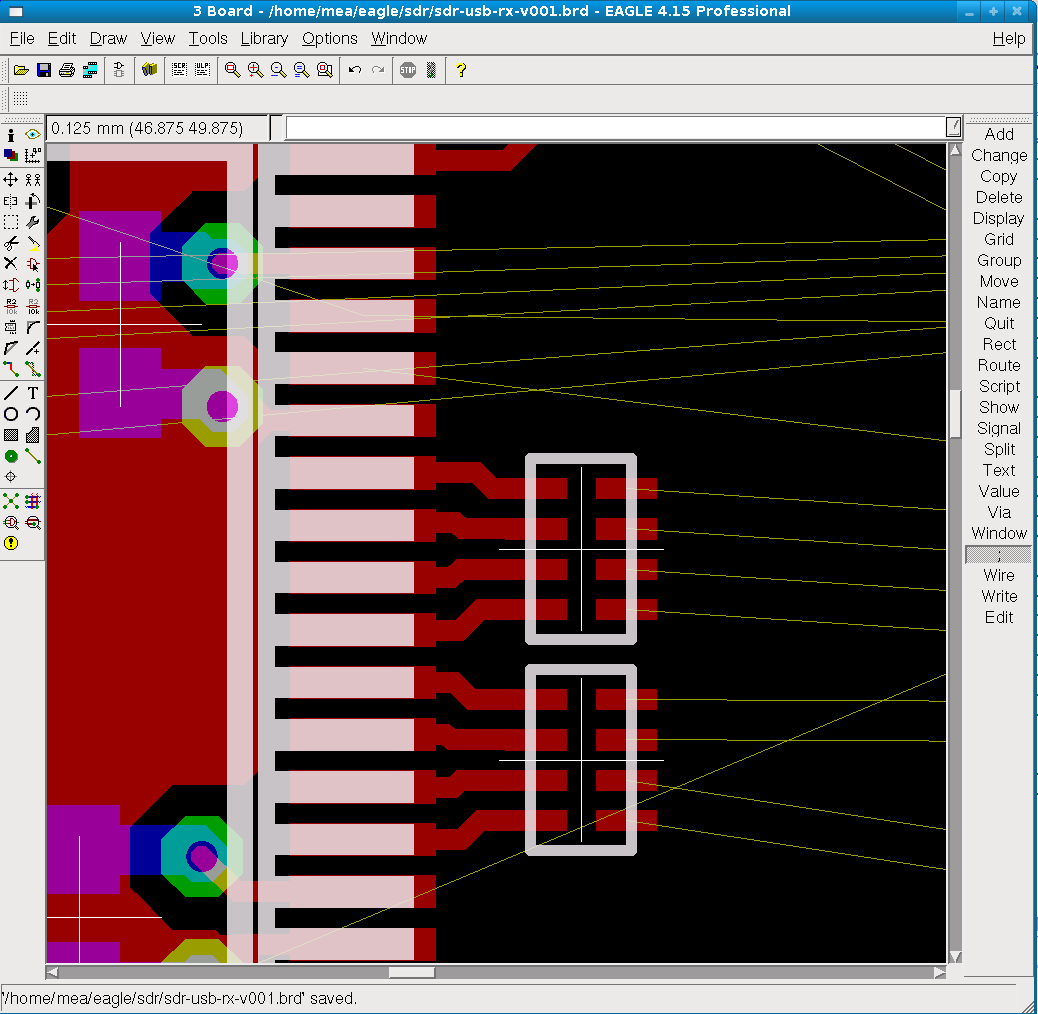Click the Save floppy disk icon
The width and height of the screenshot is (1038, 1014).
tap(43, 70)
